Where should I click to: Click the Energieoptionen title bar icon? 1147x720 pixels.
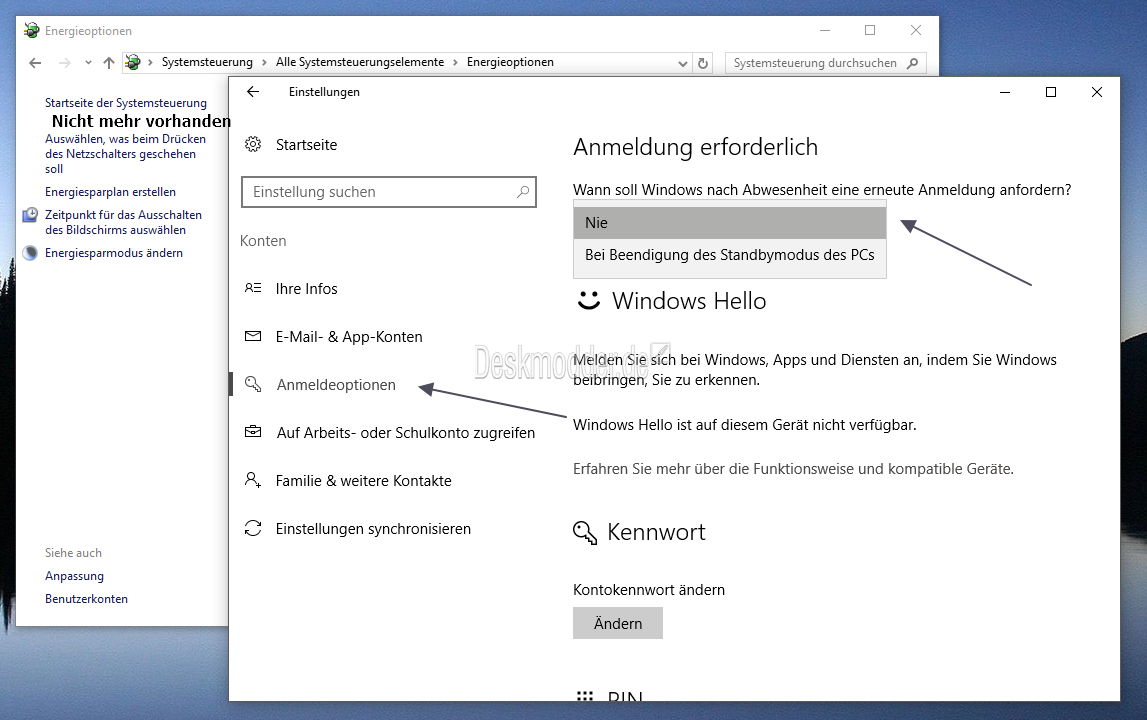31,30
